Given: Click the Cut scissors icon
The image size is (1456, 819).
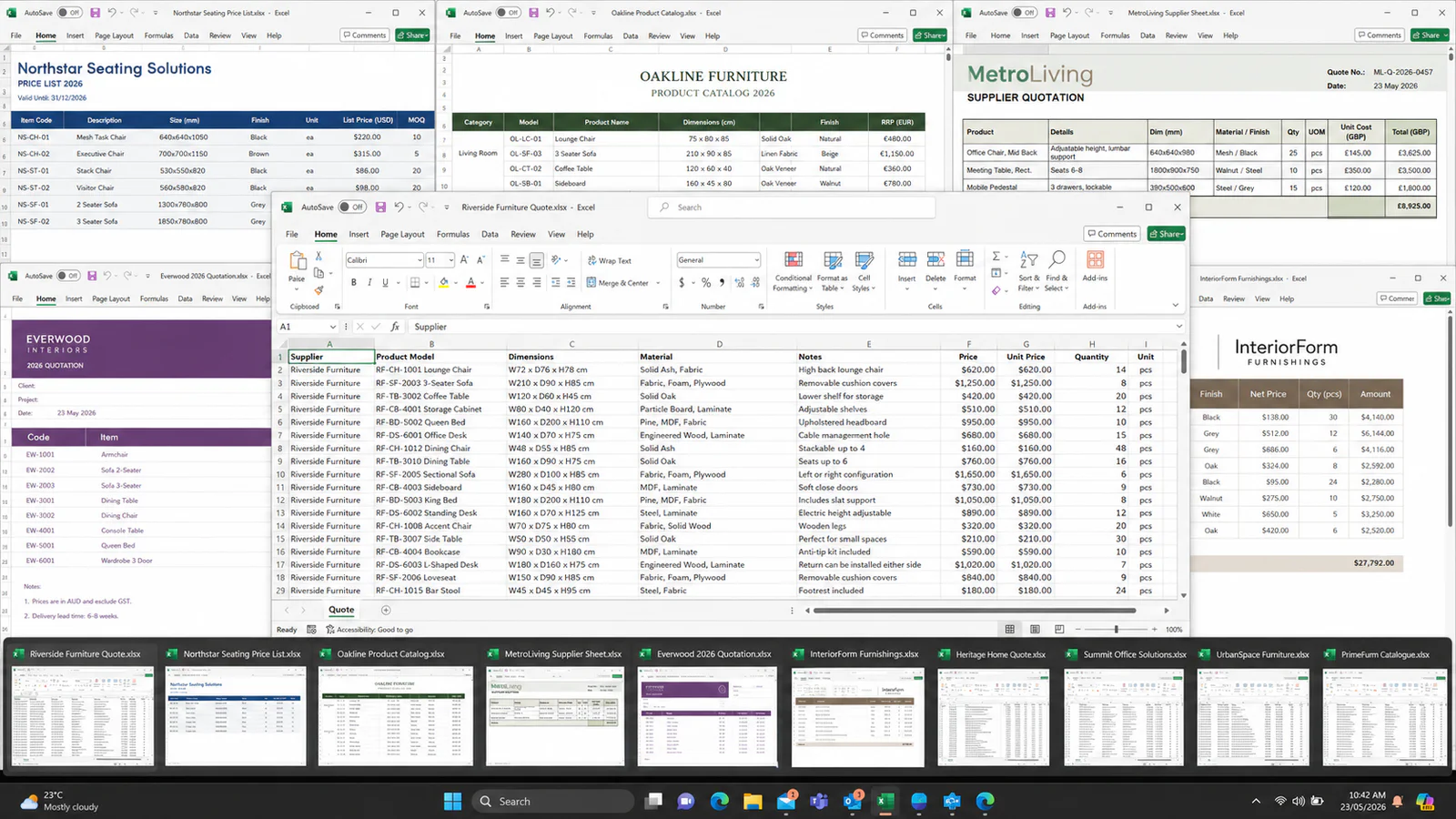Looking at the screenshot, I should click(318, 257).
